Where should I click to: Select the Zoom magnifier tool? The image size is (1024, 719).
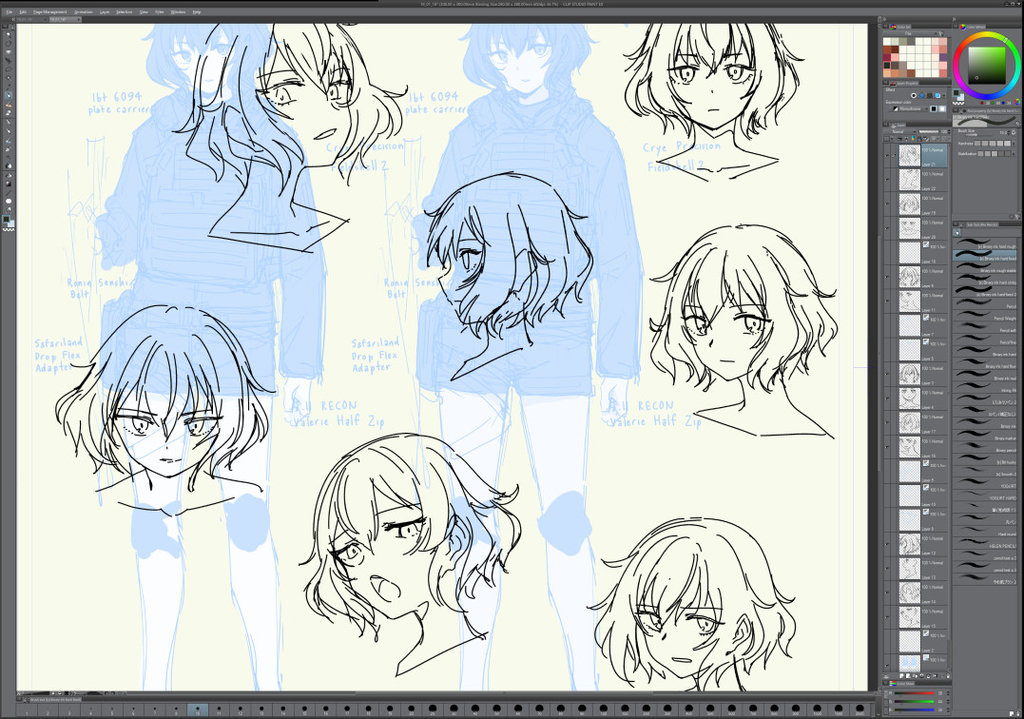8,35
